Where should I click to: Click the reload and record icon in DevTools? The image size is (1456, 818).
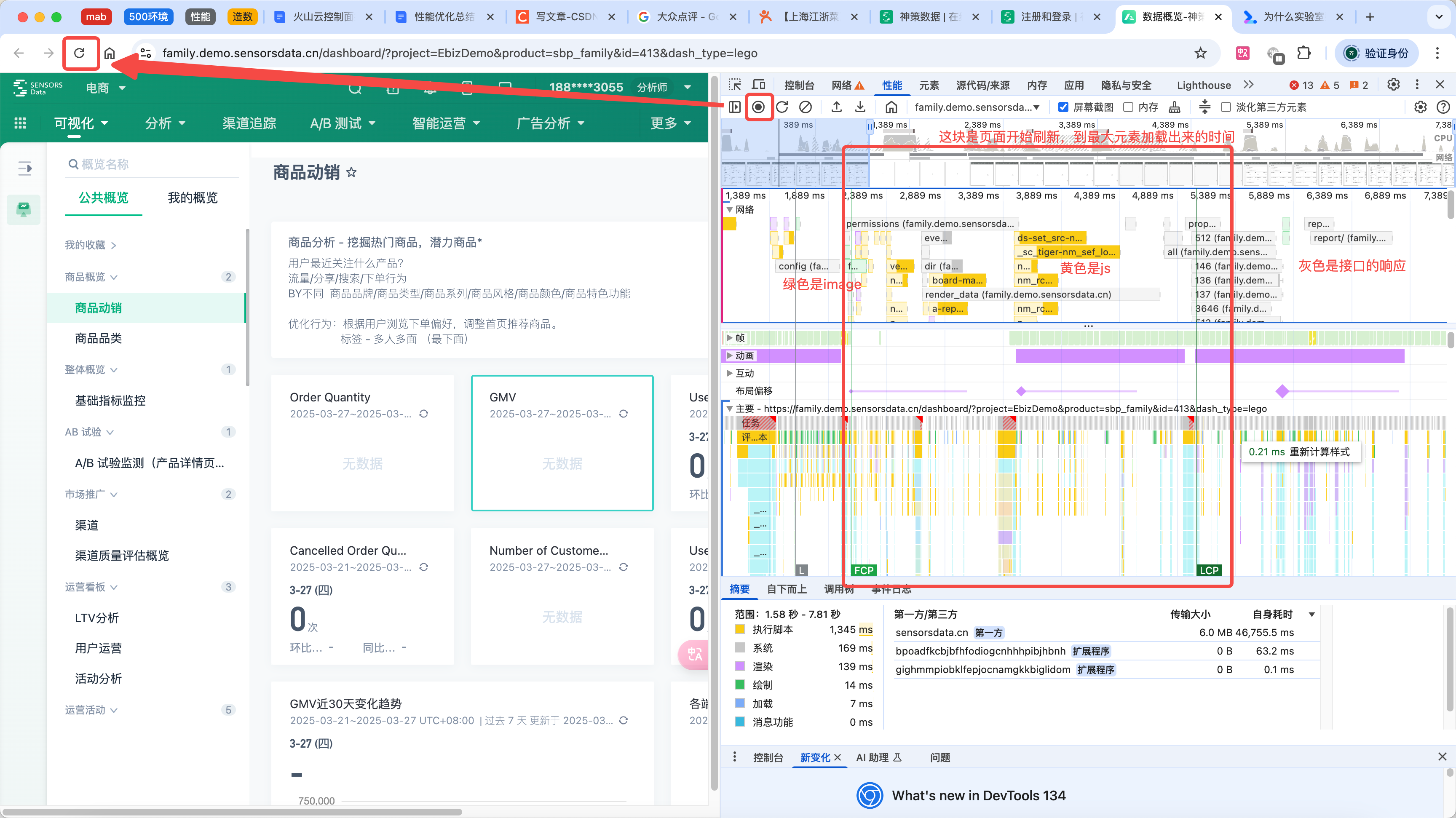coord(782,107)
